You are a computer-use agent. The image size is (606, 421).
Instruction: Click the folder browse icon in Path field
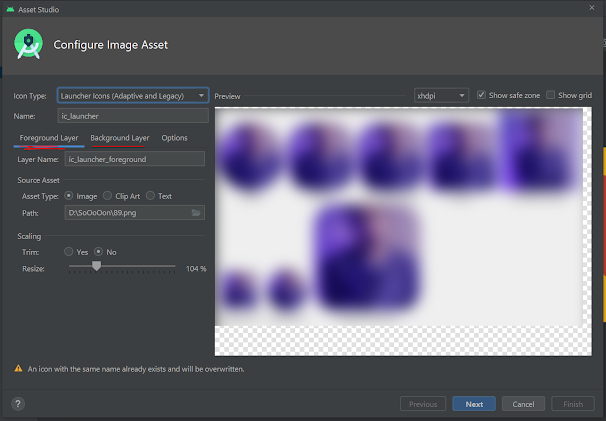196,213
